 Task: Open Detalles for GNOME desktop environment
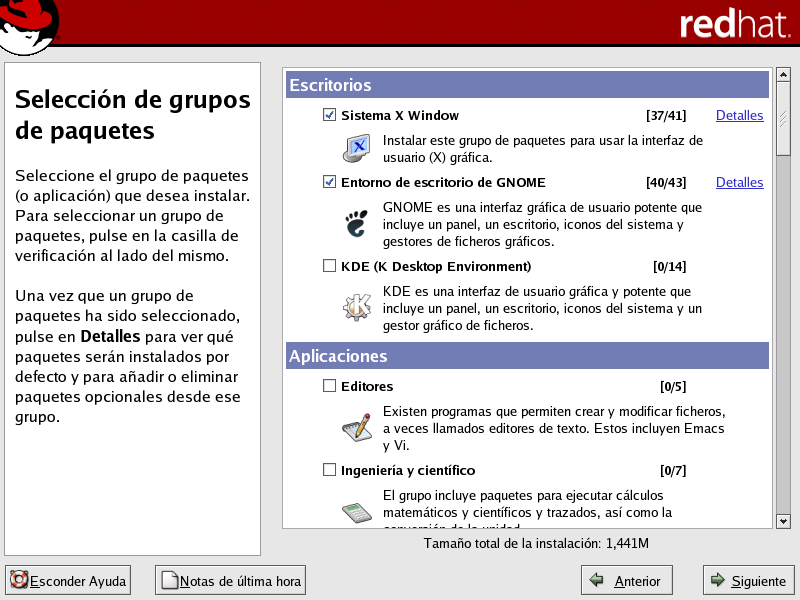pyautogui.click(x=739, y=182)
